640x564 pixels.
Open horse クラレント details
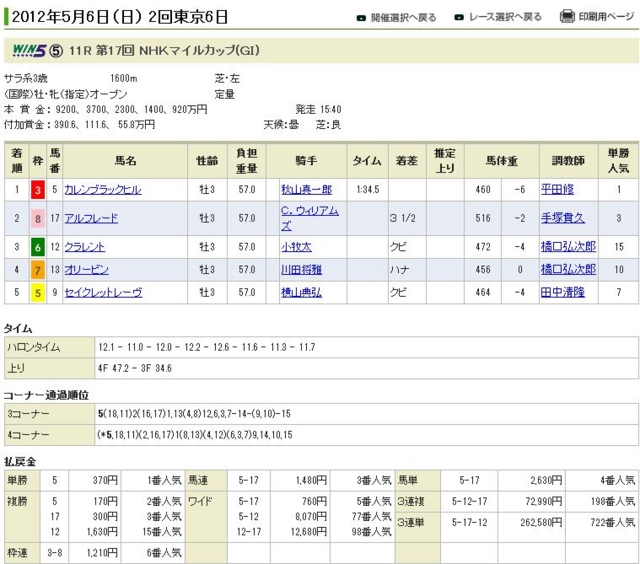(x=85, y=247)
